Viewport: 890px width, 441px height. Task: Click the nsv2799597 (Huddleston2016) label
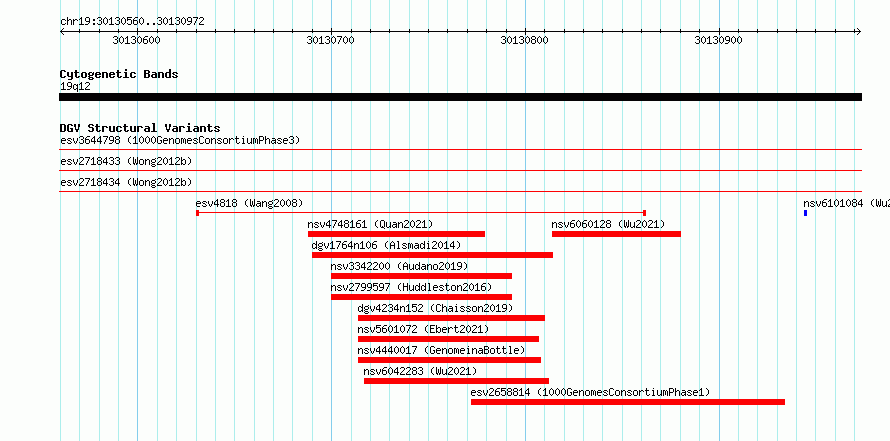tap(411, 287)
